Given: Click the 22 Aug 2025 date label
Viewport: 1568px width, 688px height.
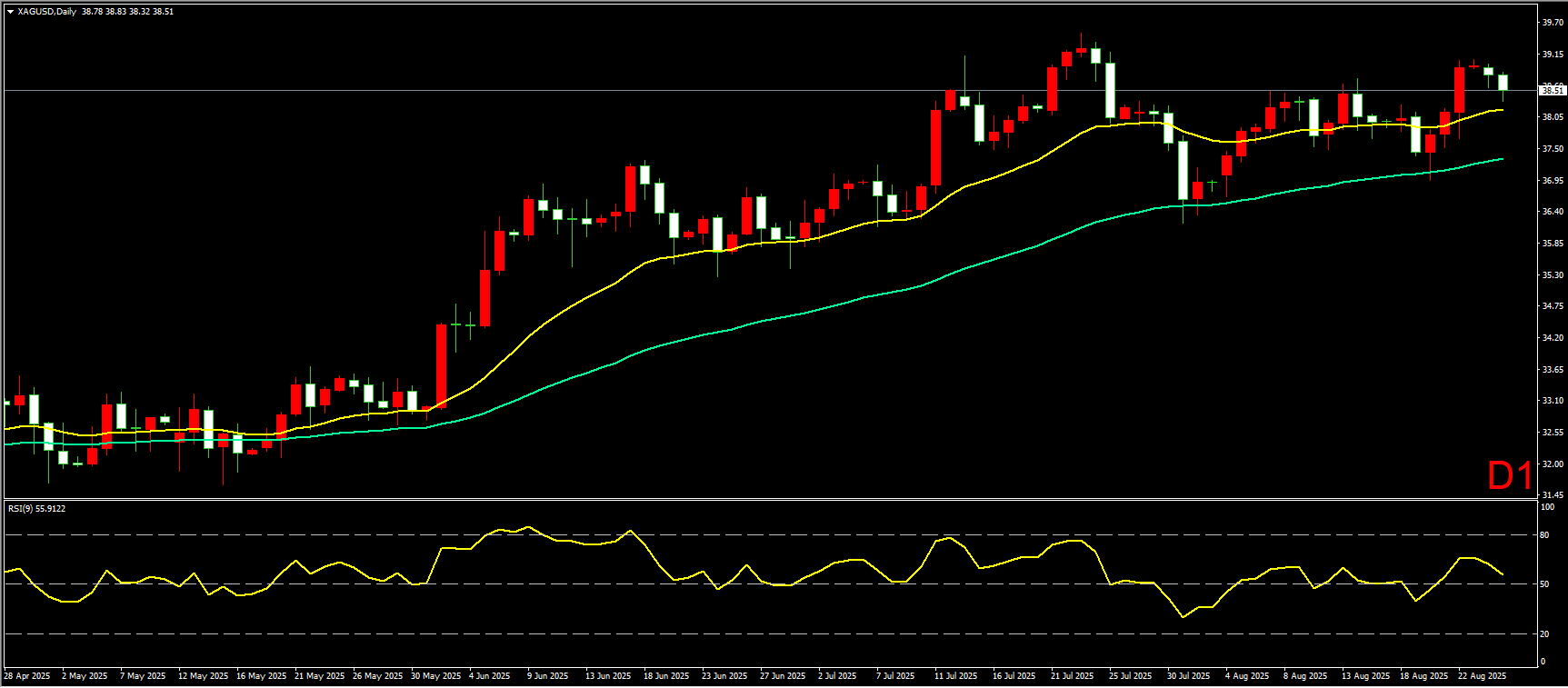Looking at the screenshot, I should [1482, 676].
